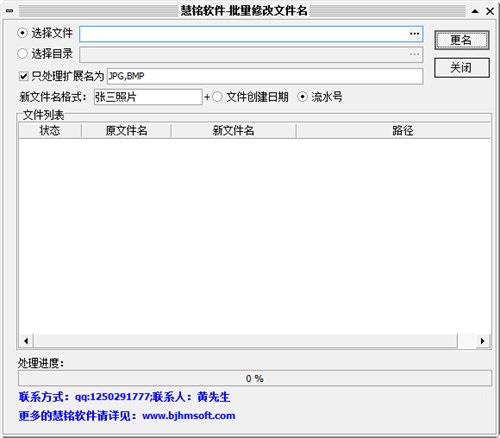Click the 关闭 button
Image resolution: width=500 pixels, height=438 pixels.
click(462, 68)
